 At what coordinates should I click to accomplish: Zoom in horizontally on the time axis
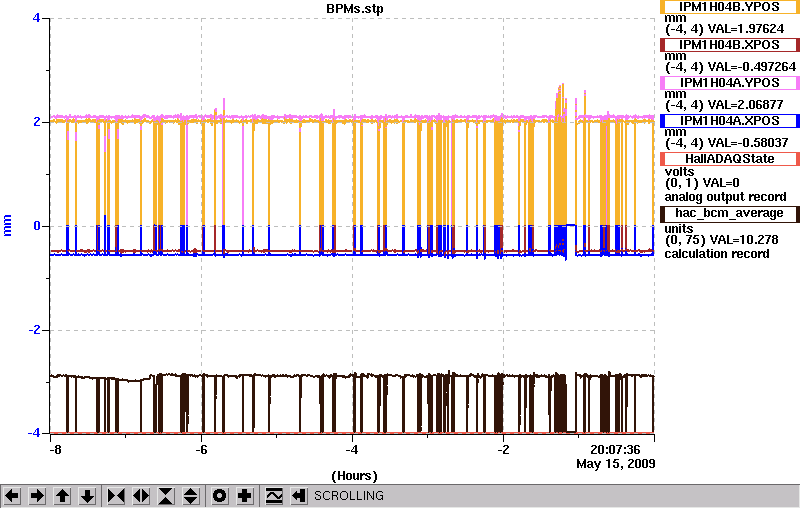116,496
